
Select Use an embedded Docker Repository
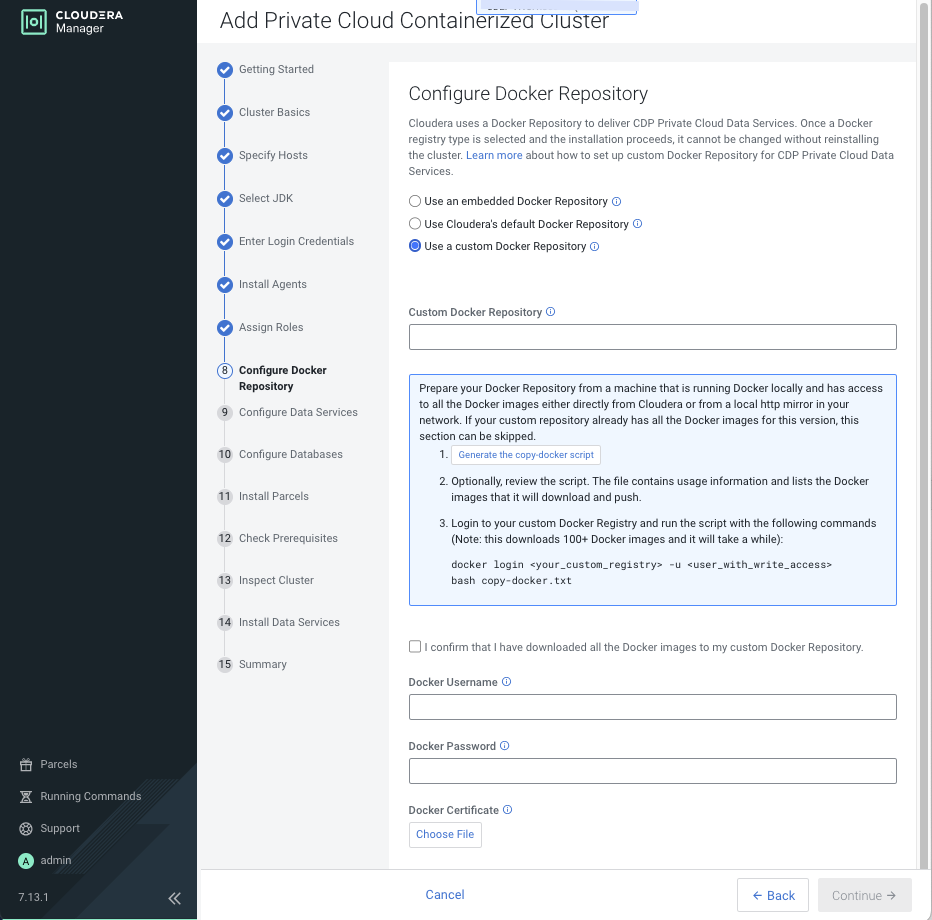(415, 201)
